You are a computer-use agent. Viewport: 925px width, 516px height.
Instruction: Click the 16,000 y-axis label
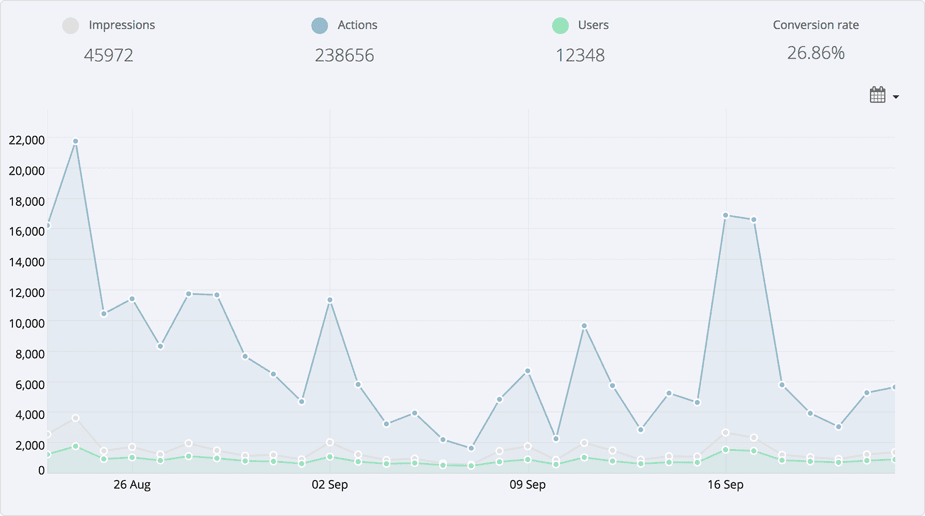pos(27,231)
